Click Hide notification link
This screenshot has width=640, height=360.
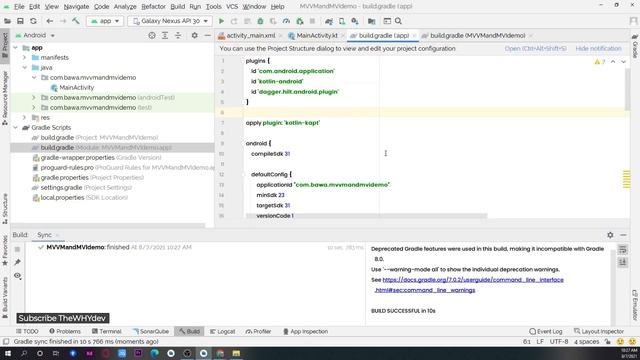(598, 49)
